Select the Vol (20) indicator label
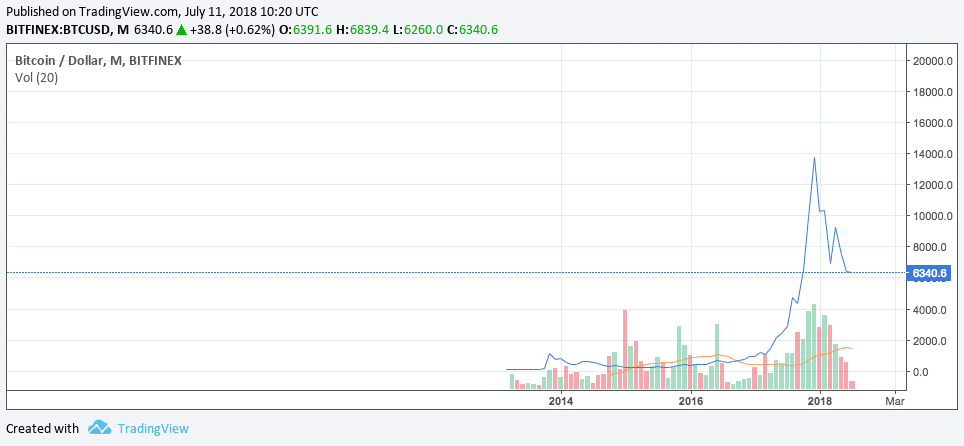The height and width of the screenshot is (446, 964). tap(36, 77)
